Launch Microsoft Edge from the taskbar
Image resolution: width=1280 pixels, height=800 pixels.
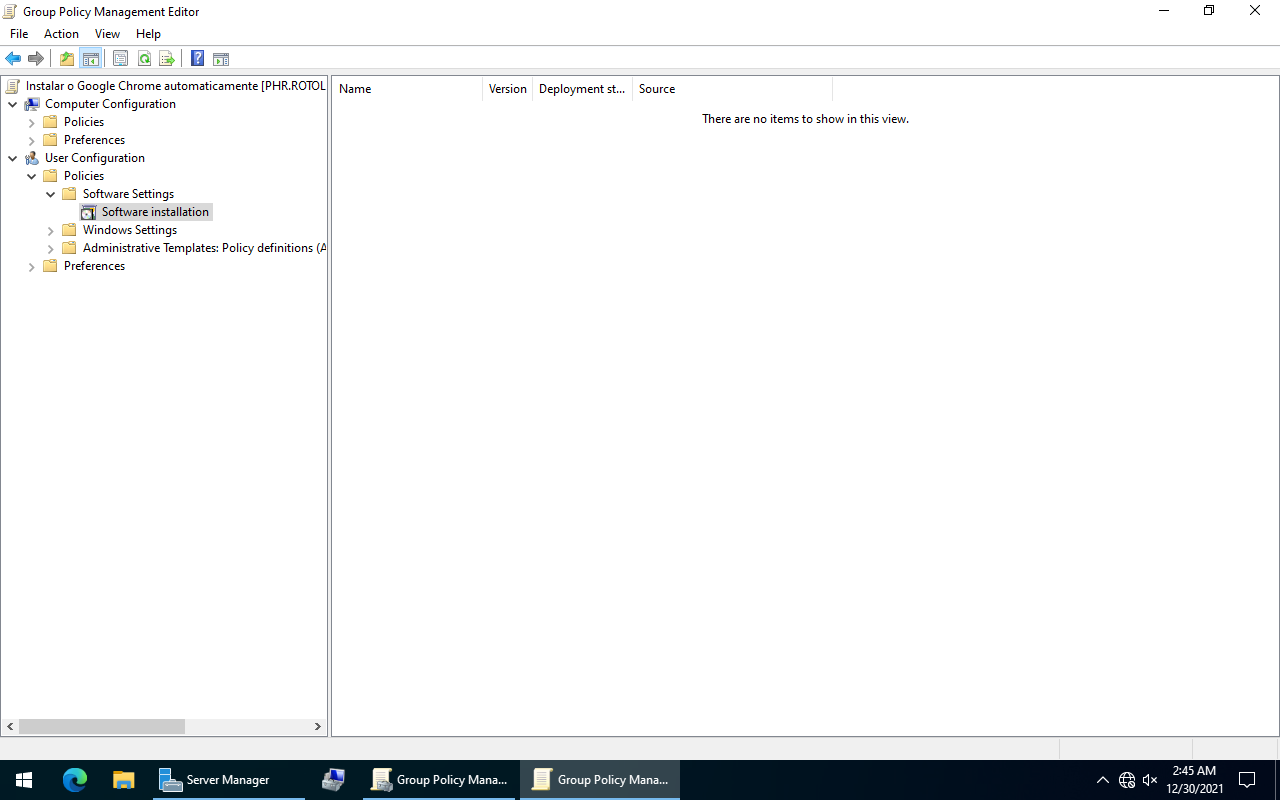75,780
